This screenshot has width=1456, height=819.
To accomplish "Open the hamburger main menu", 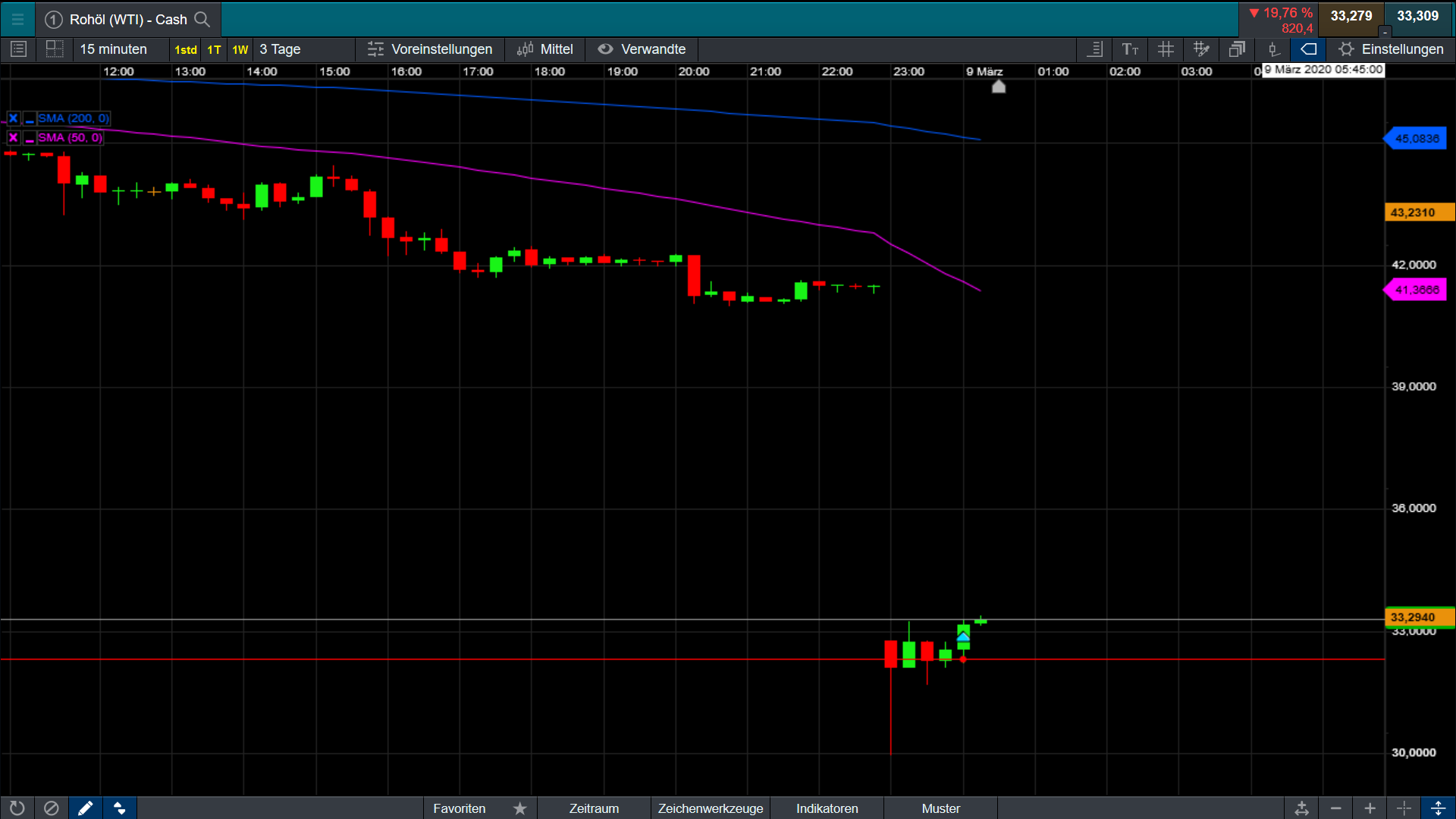I will coord(17,19).
